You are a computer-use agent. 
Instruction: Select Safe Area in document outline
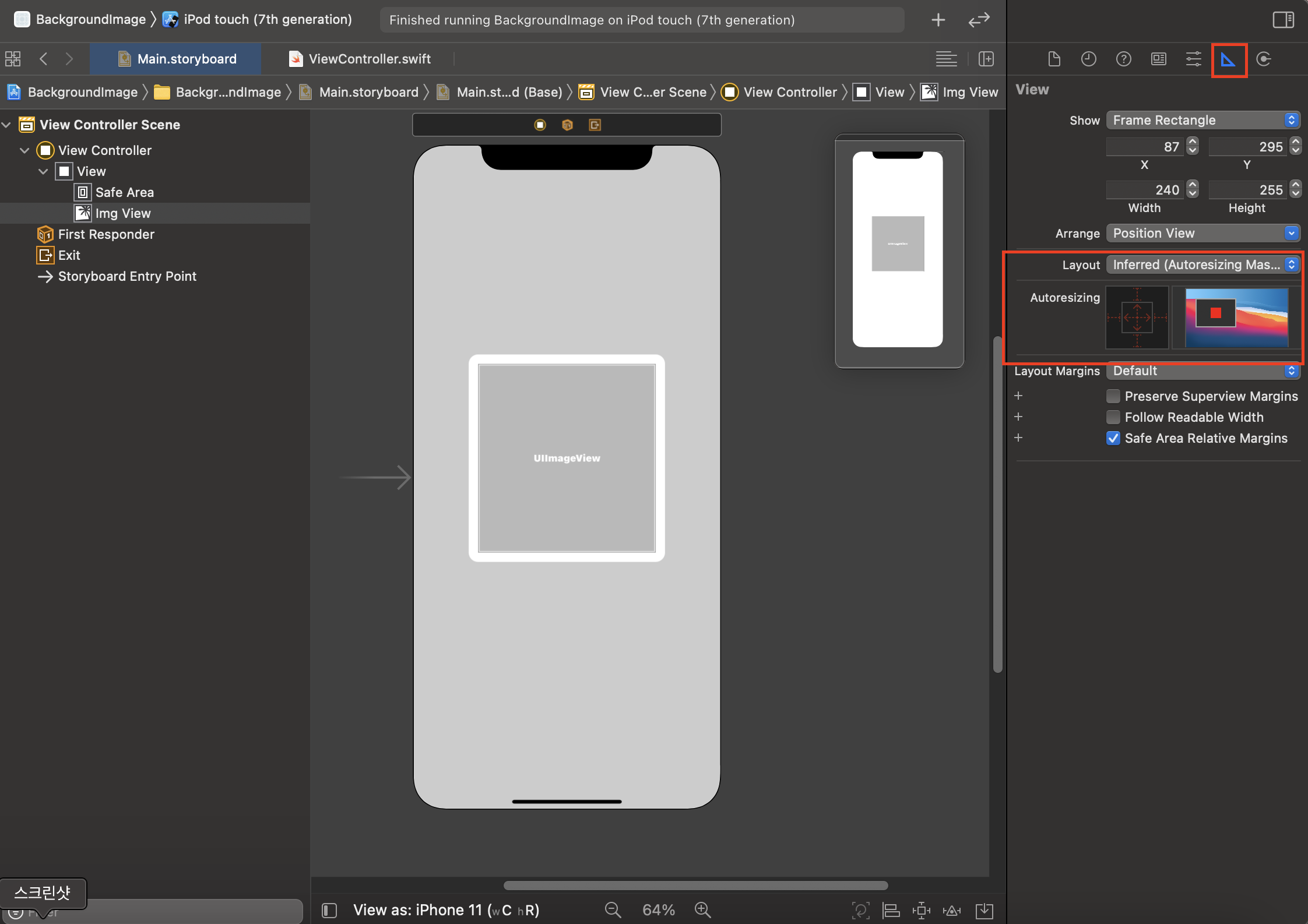[124, 192]
